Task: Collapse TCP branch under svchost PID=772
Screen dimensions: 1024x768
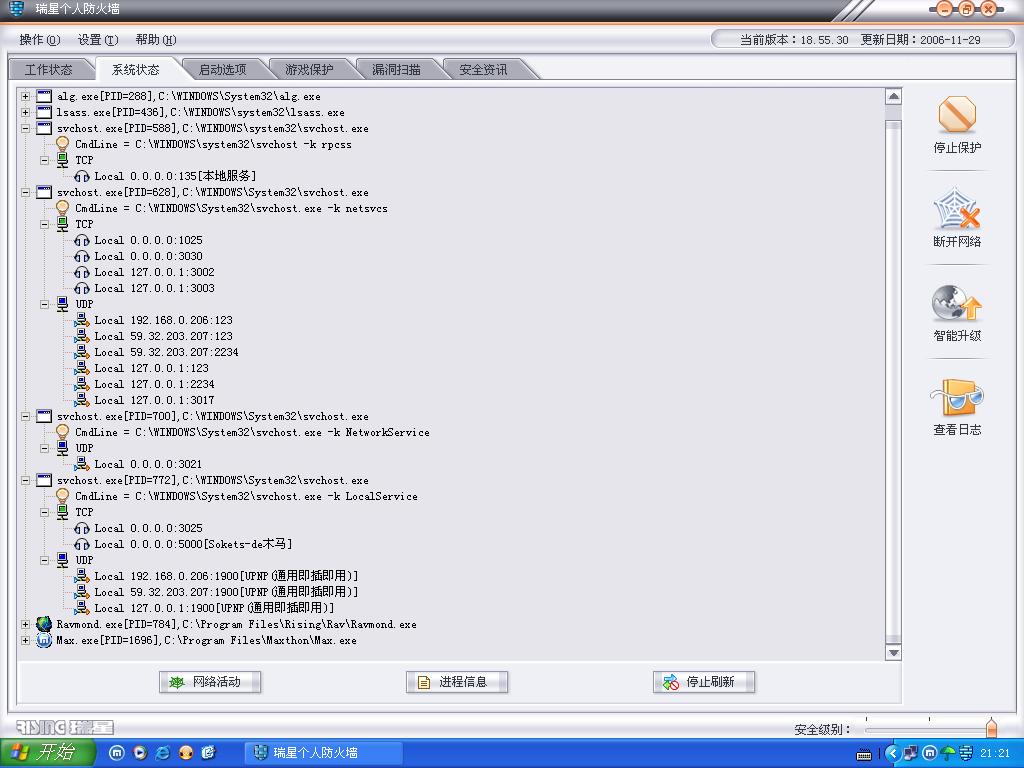Action: coord(44,513)
